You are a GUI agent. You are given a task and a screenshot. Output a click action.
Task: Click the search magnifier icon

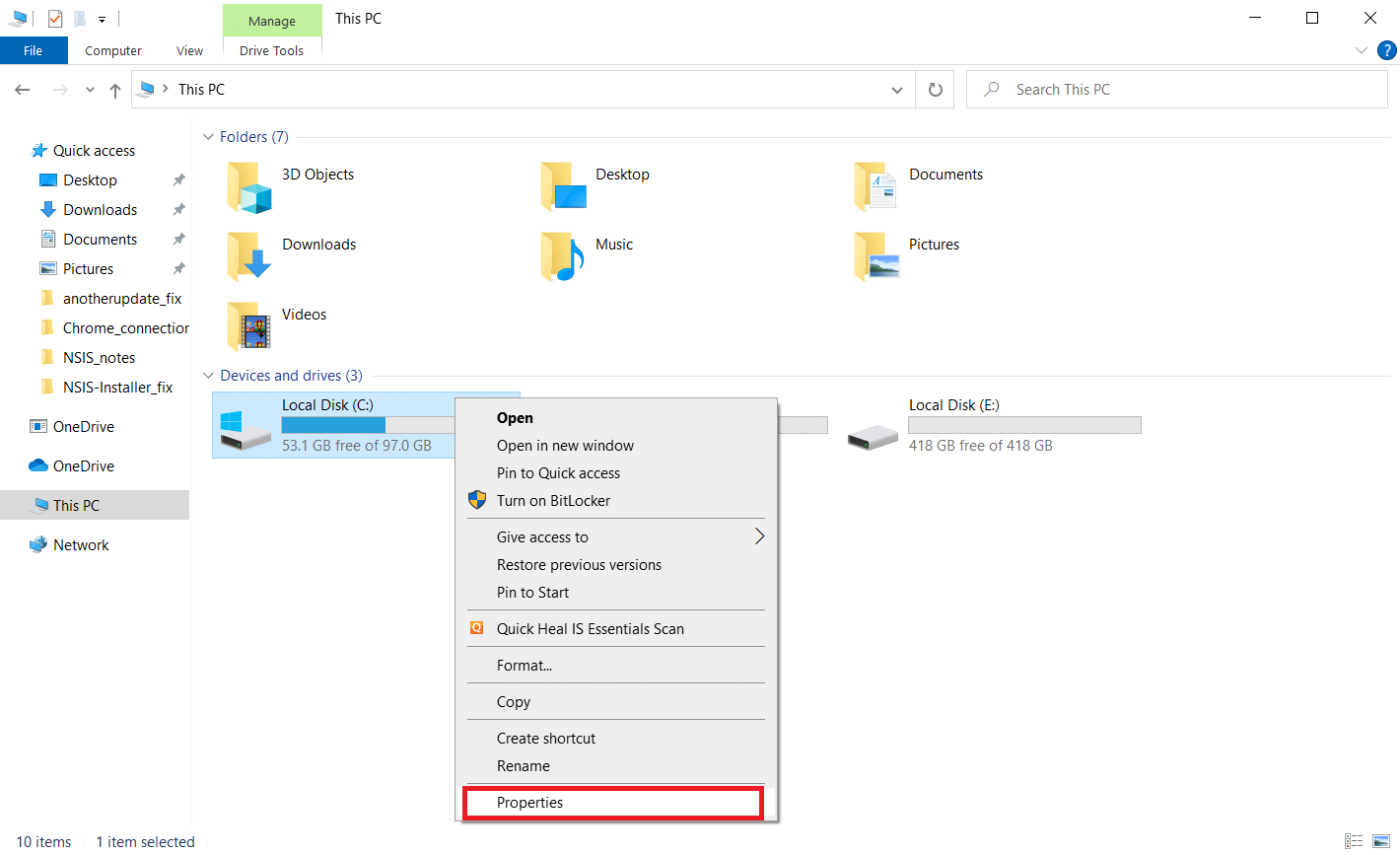(x=992, y=89)
